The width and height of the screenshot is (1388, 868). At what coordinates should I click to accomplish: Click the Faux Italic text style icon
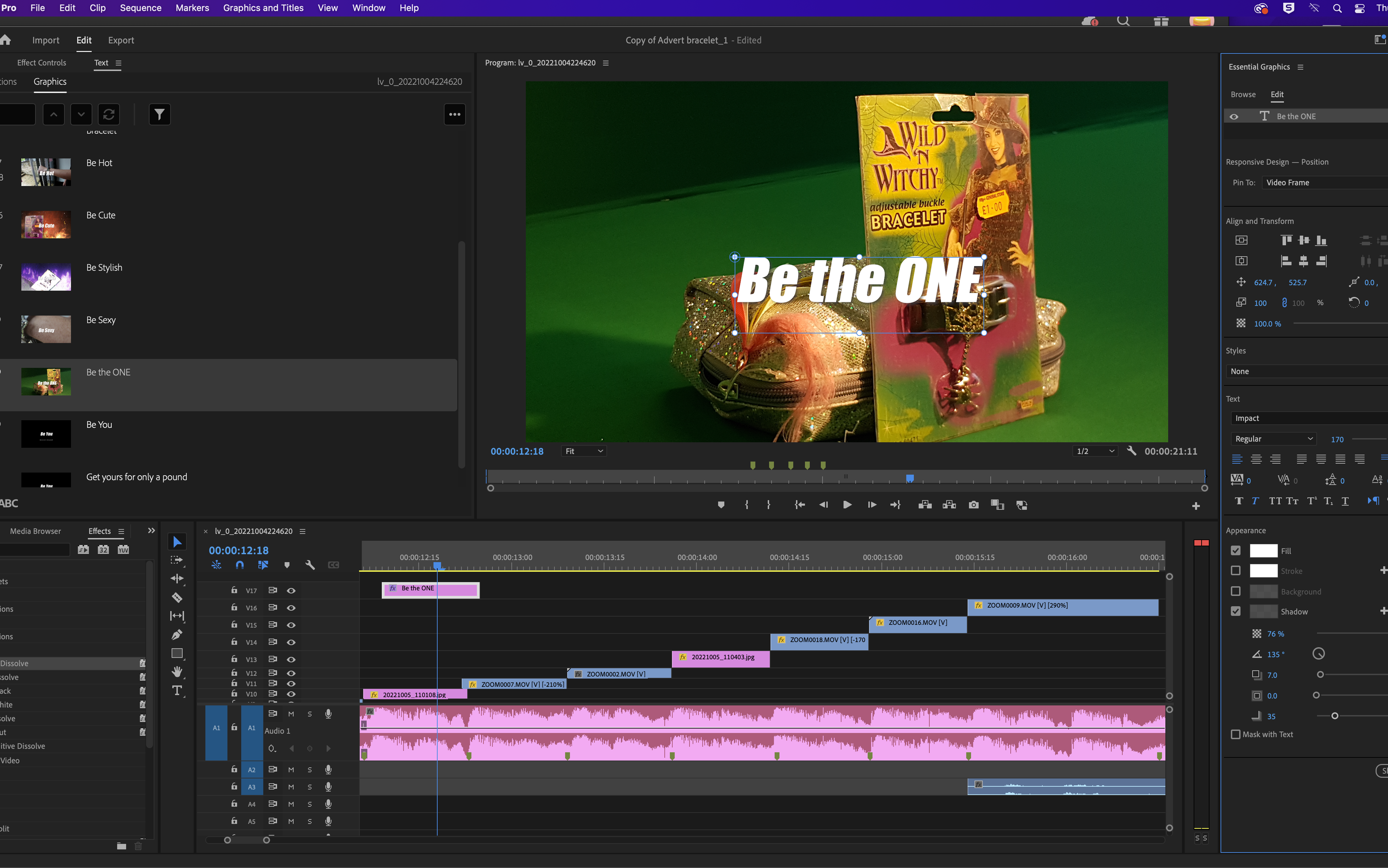click(1255, 500)
